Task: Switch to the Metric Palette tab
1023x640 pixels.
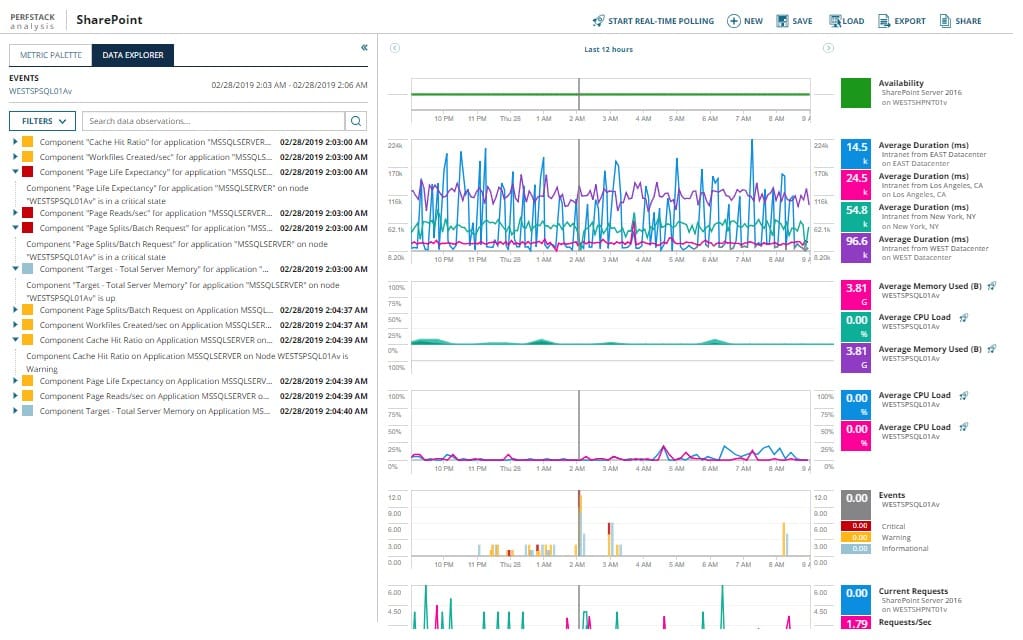Action: click(x=51, y=55)
